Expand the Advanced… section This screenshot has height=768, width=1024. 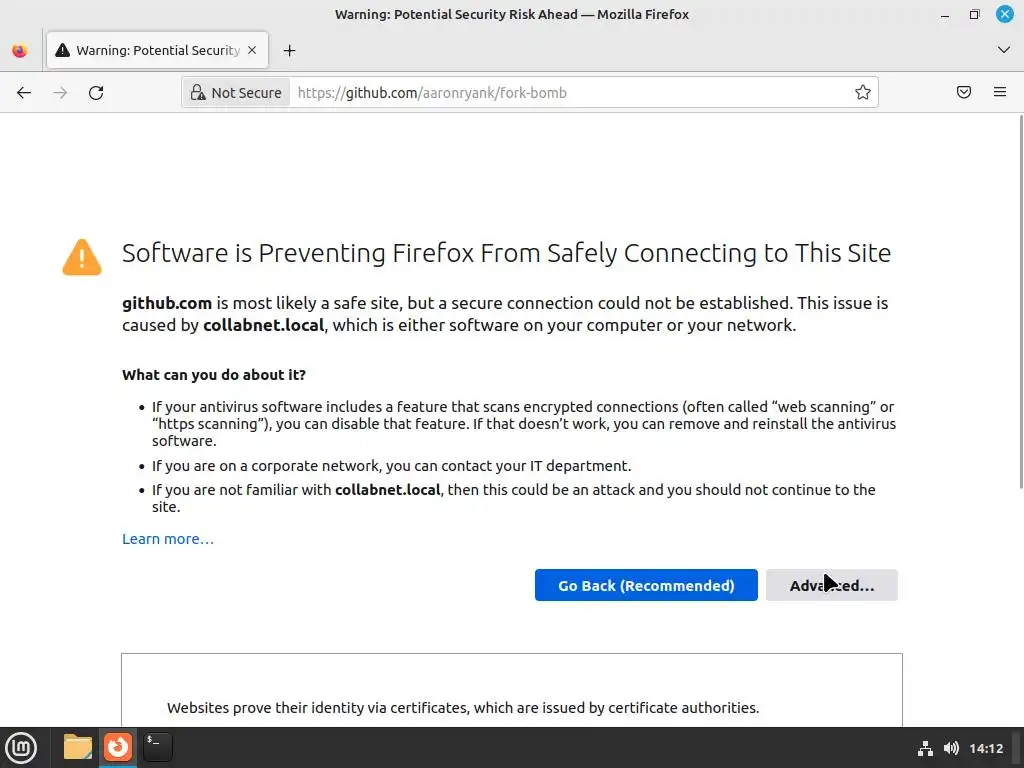(x=831, y=586)
